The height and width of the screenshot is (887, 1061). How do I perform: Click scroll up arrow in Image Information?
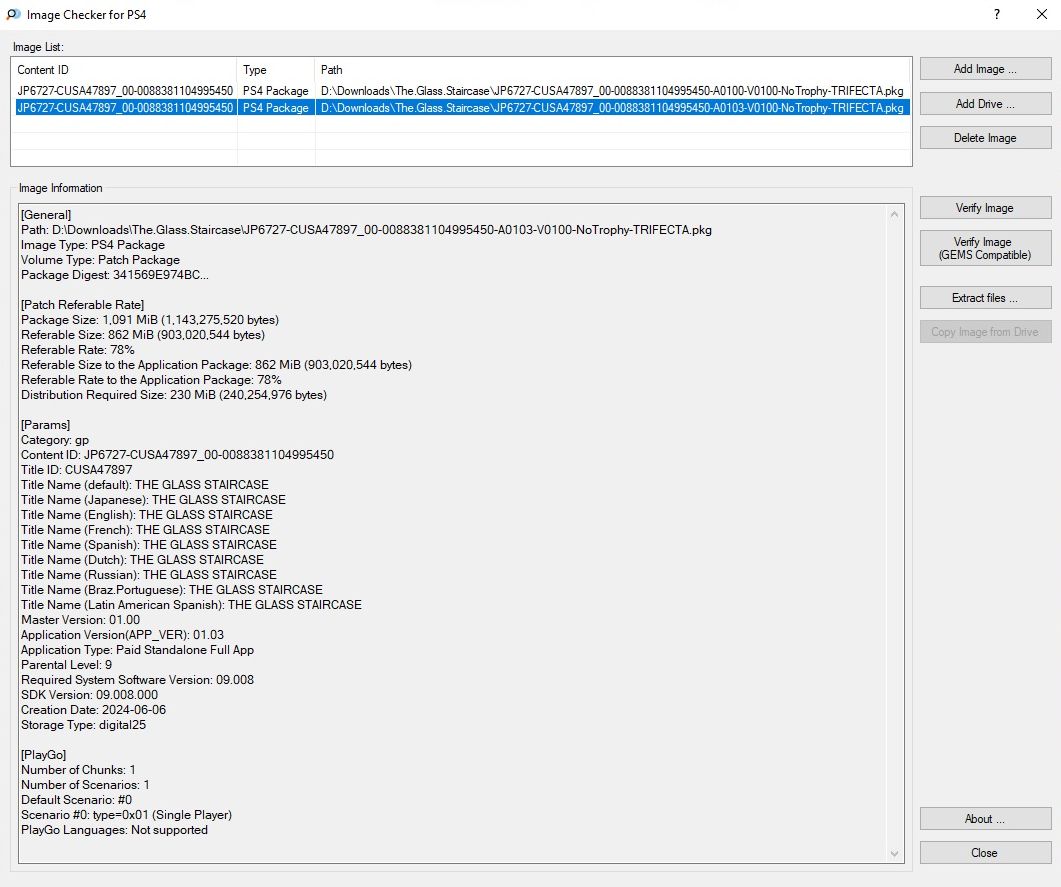click(895, 214)
